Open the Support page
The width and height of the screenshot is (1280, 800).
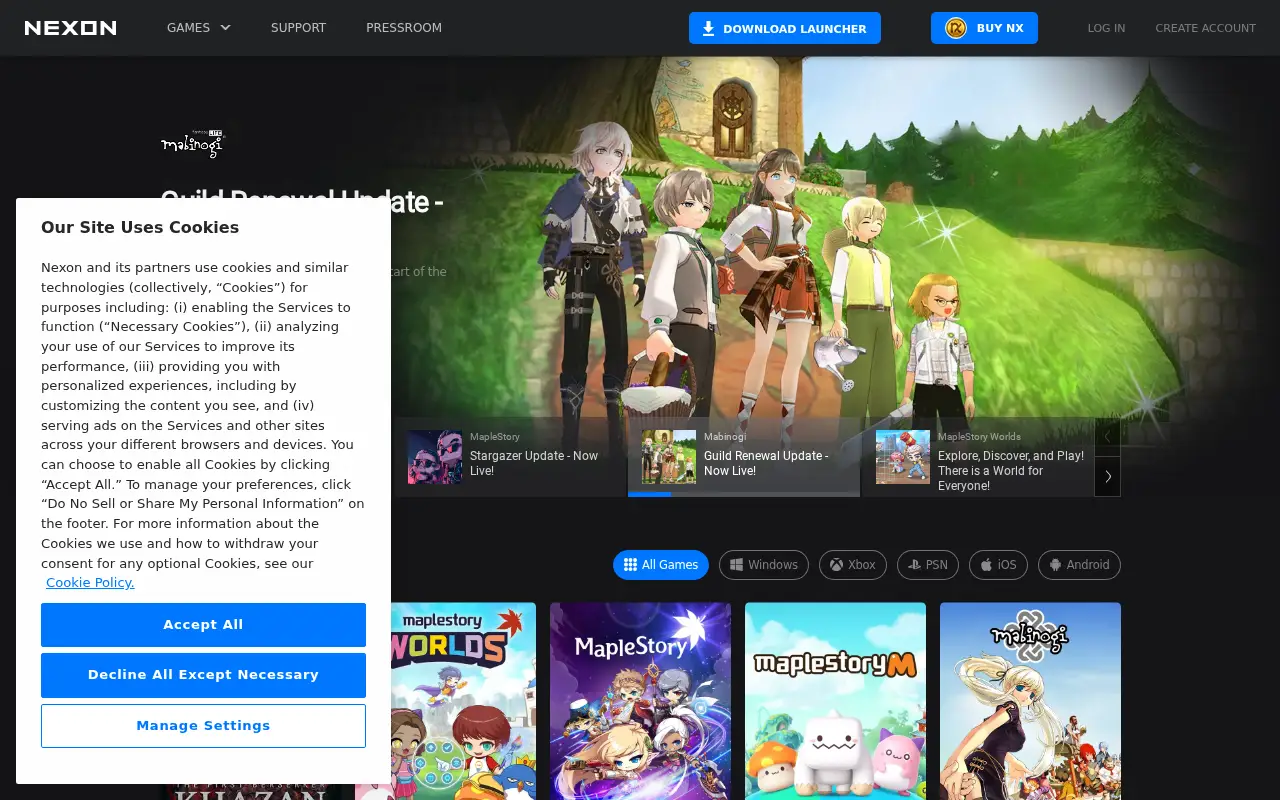(x=298, y=28)
